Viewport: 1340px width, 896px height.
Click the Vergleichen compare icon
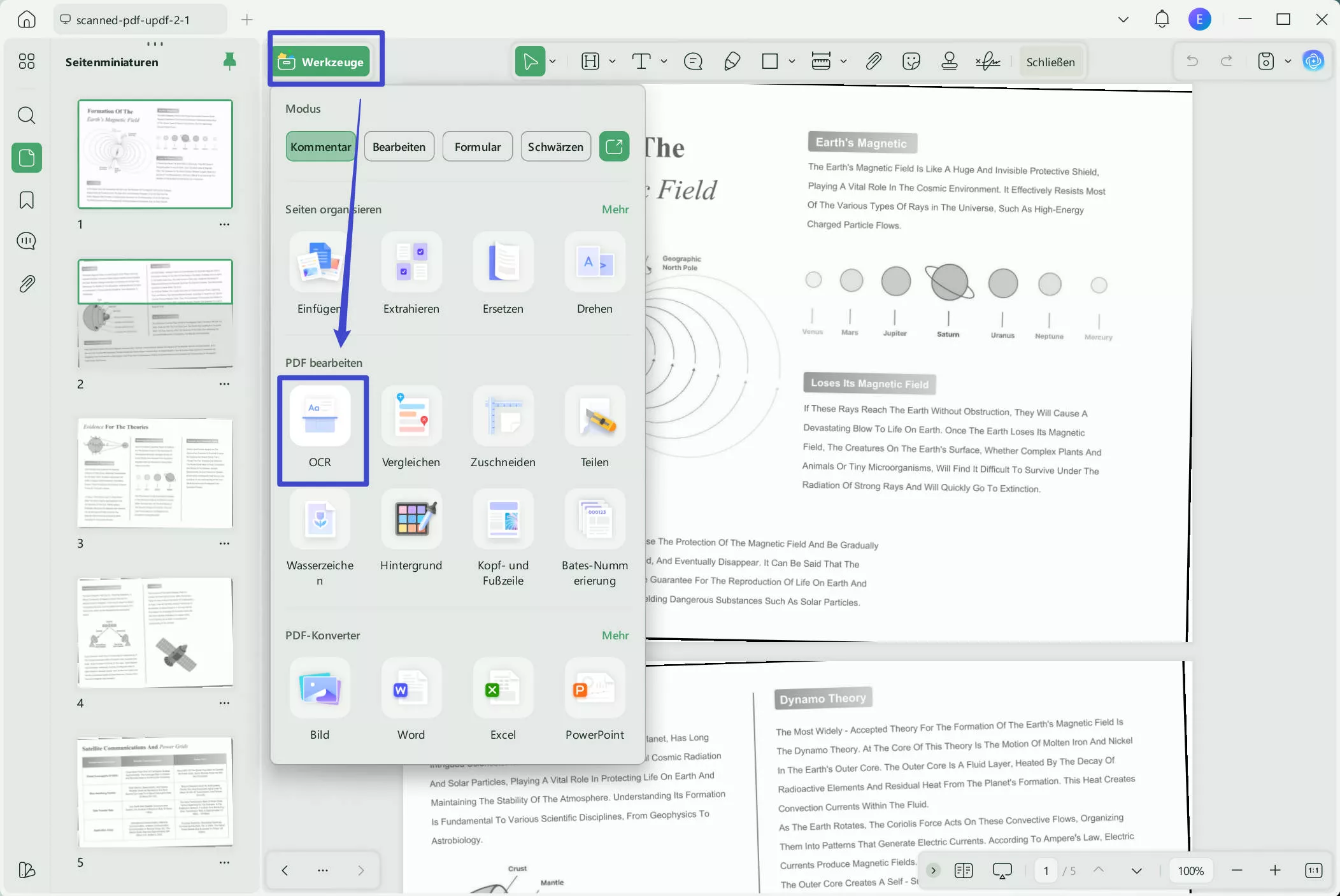coord(411,416)
